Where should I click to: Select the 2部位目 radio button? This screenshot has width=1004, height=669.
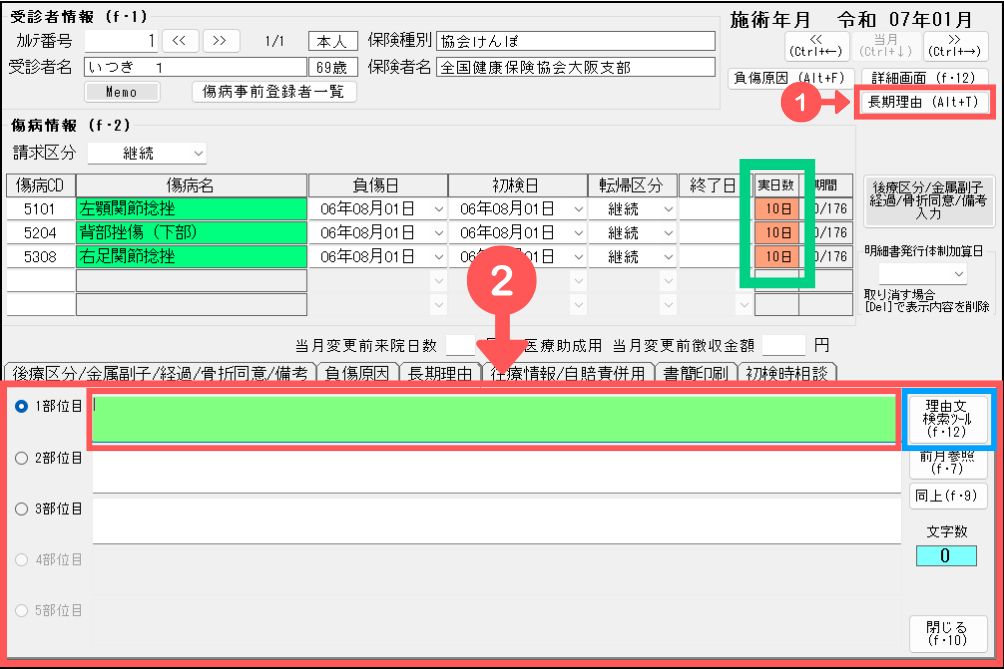tap(20, 457)
